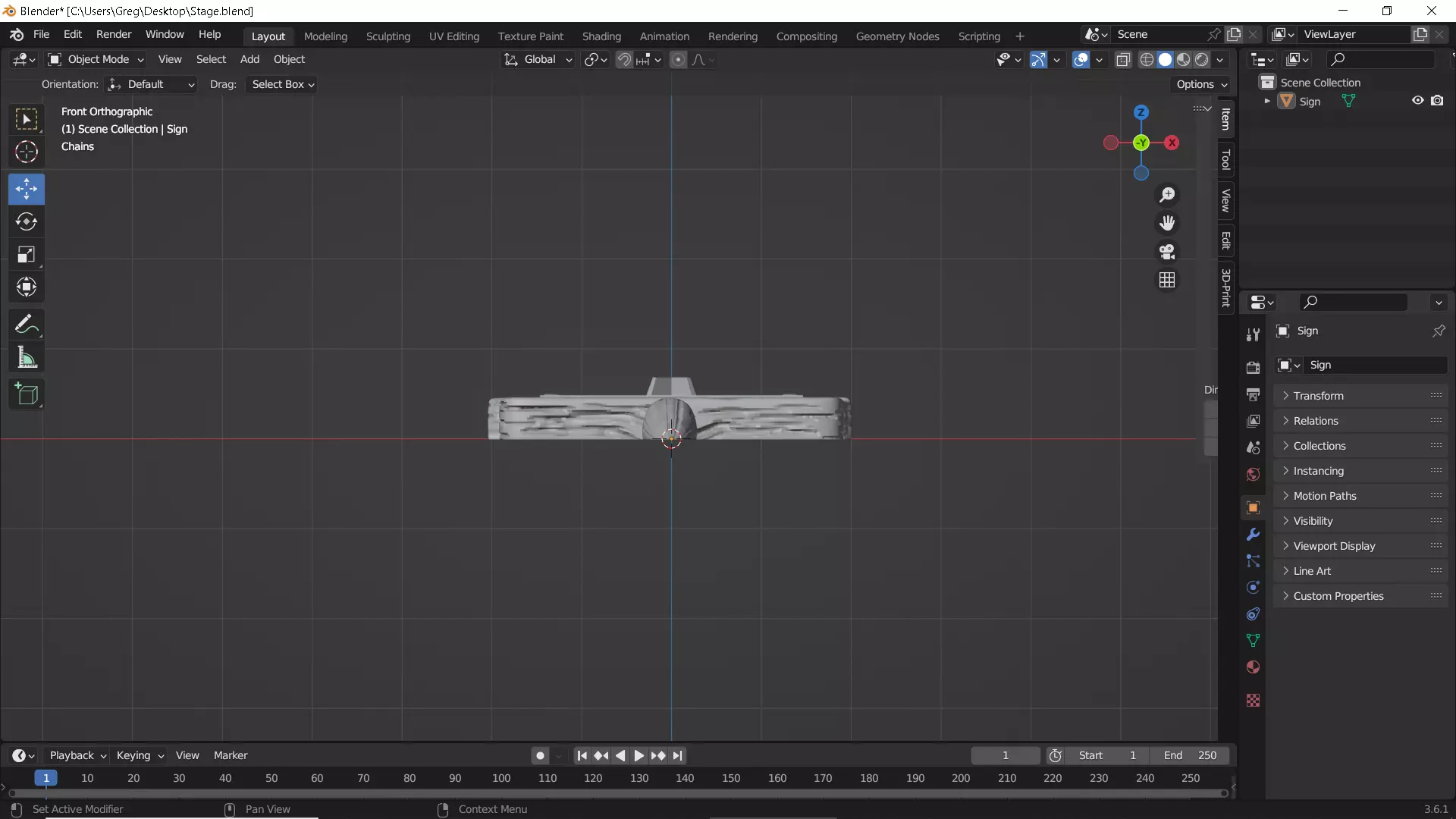This screenshot has height=819, width=1456.
Task: Switch to the Shading workspace tab
Action: pos(601,36)
